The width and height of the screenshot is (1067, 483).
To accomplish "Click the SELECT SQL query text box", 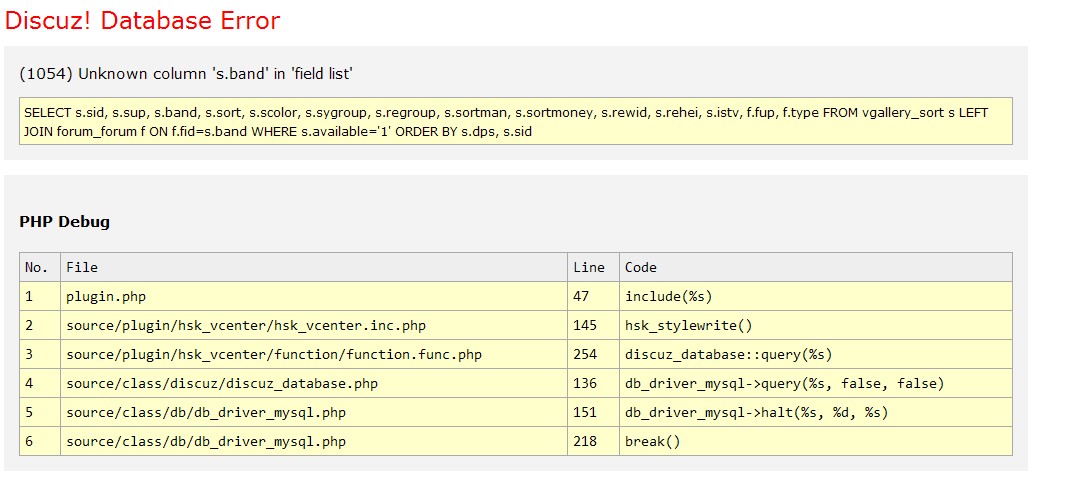I will coord(516,121).
